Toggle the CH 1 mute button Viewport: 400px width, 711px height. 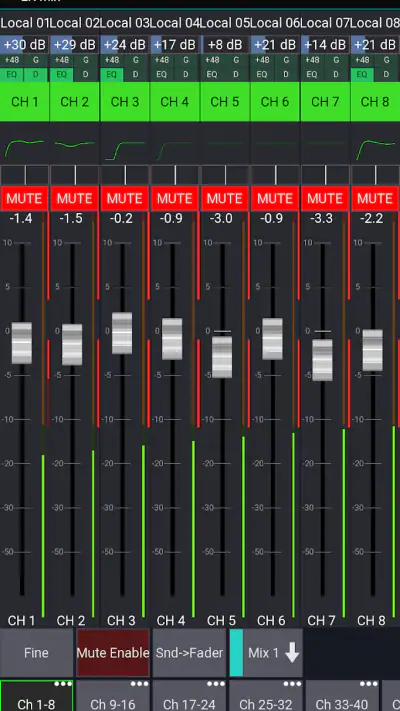[24, 198]
